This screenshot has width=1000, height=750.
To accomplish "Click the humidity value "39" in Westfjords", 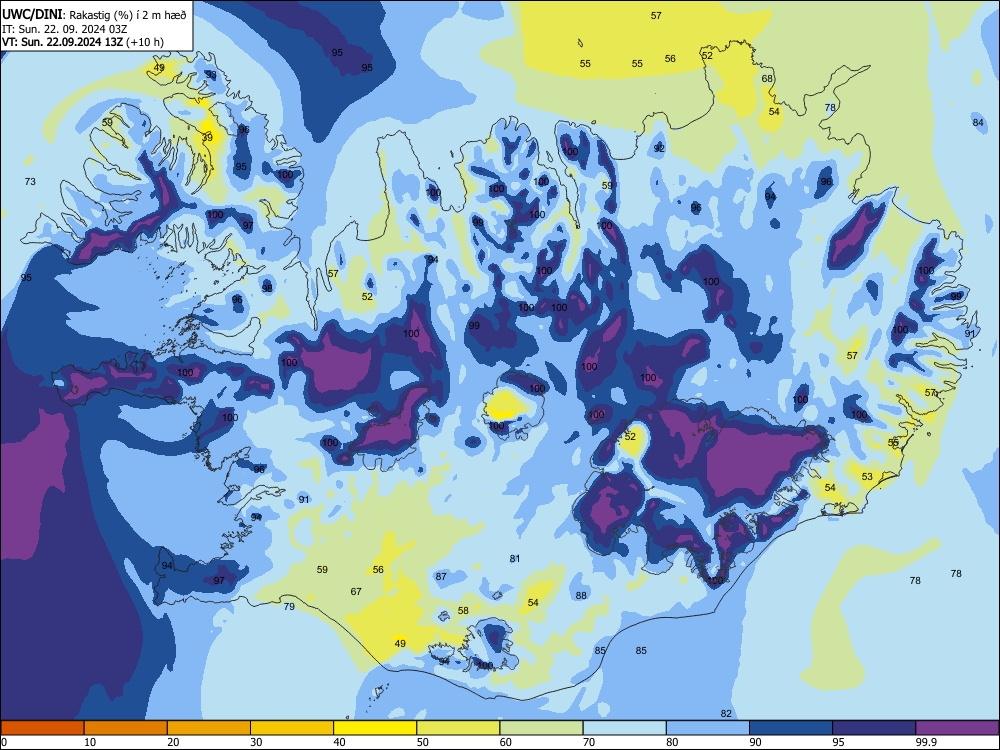I will (x=207, y=137).
